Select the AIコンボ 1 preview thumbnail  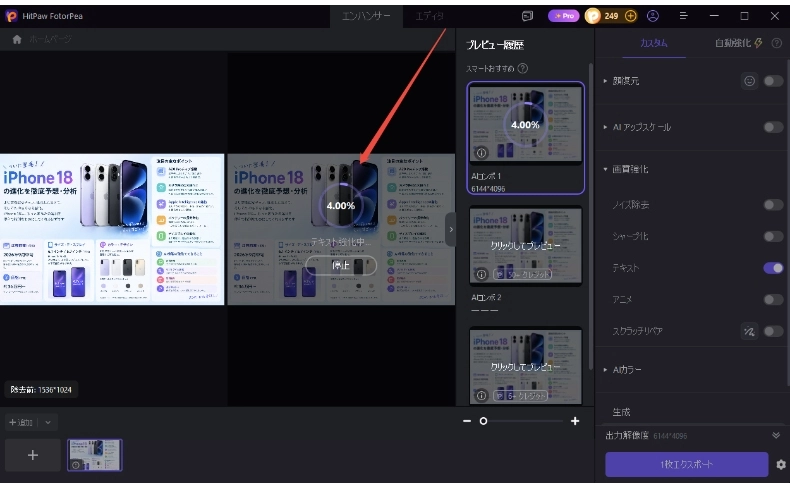click(x=525, y=125)
